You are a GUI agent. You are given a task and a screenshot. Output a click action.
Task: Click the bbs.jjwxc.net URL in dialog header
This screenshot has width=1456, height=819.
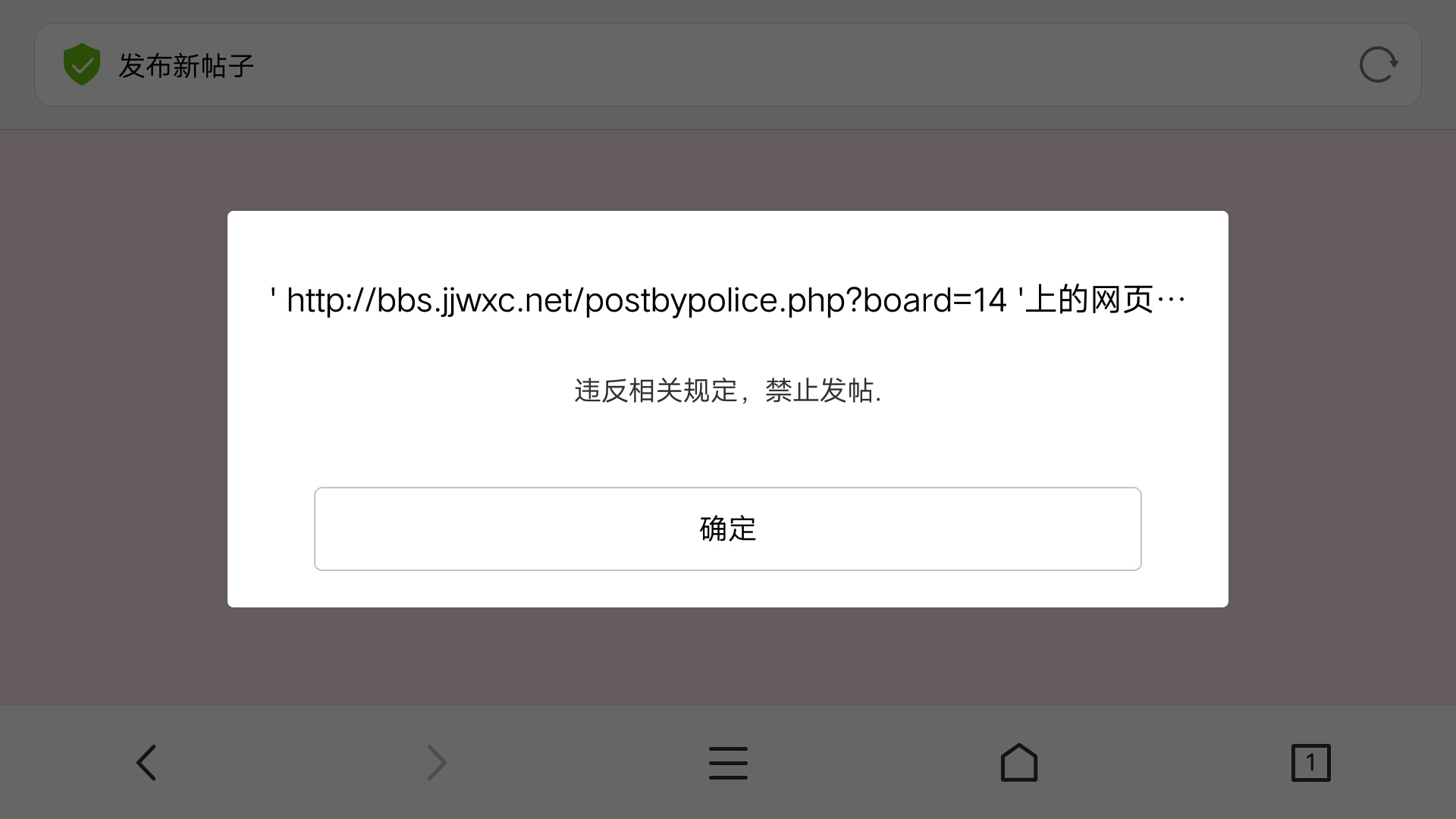click(646, 300)
